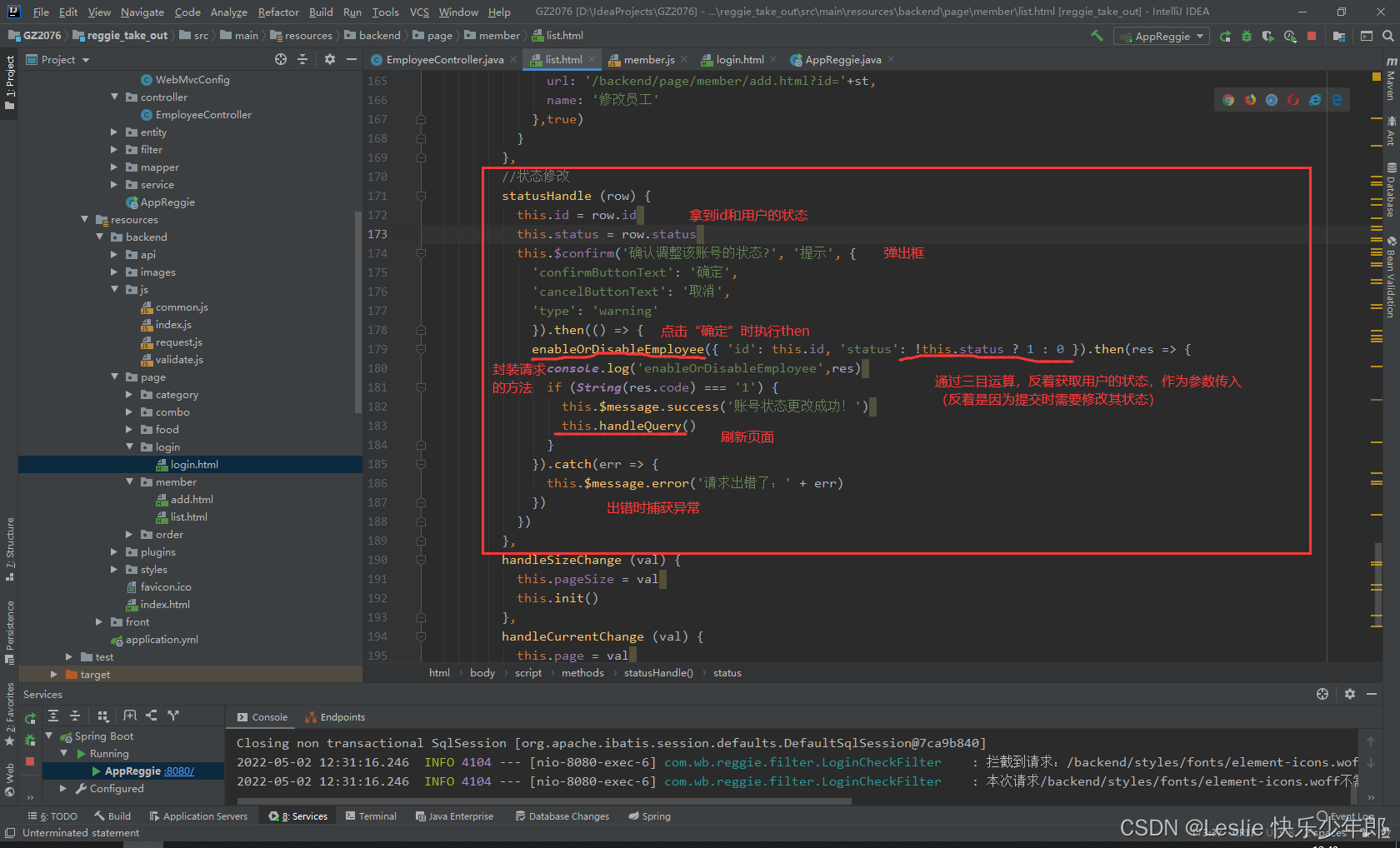The image size is (1400, 848).
Task: Open the TODO tool window
Action: pos(52,816)
